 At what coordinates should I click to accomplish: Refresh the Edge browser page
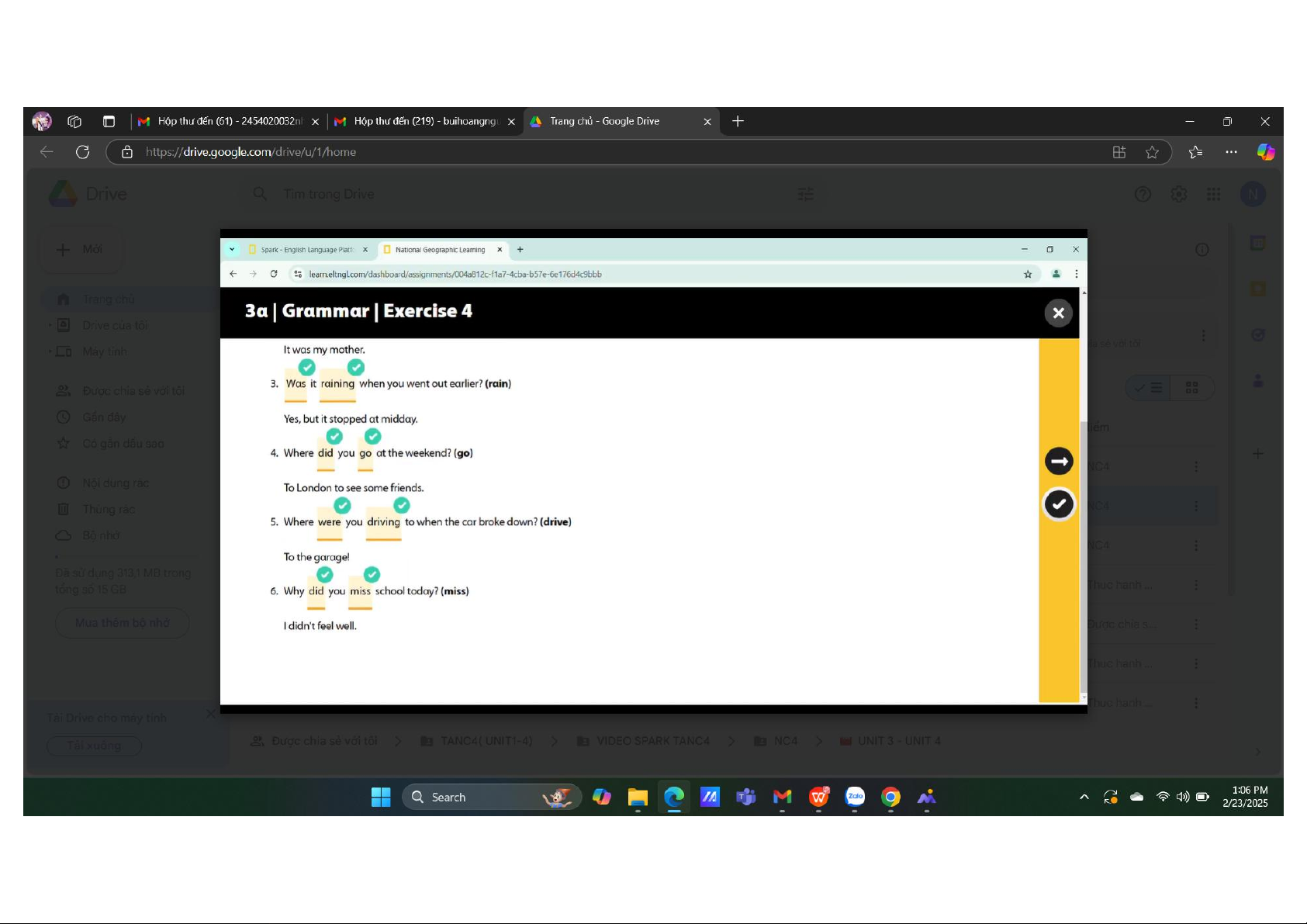coord(82,152)
